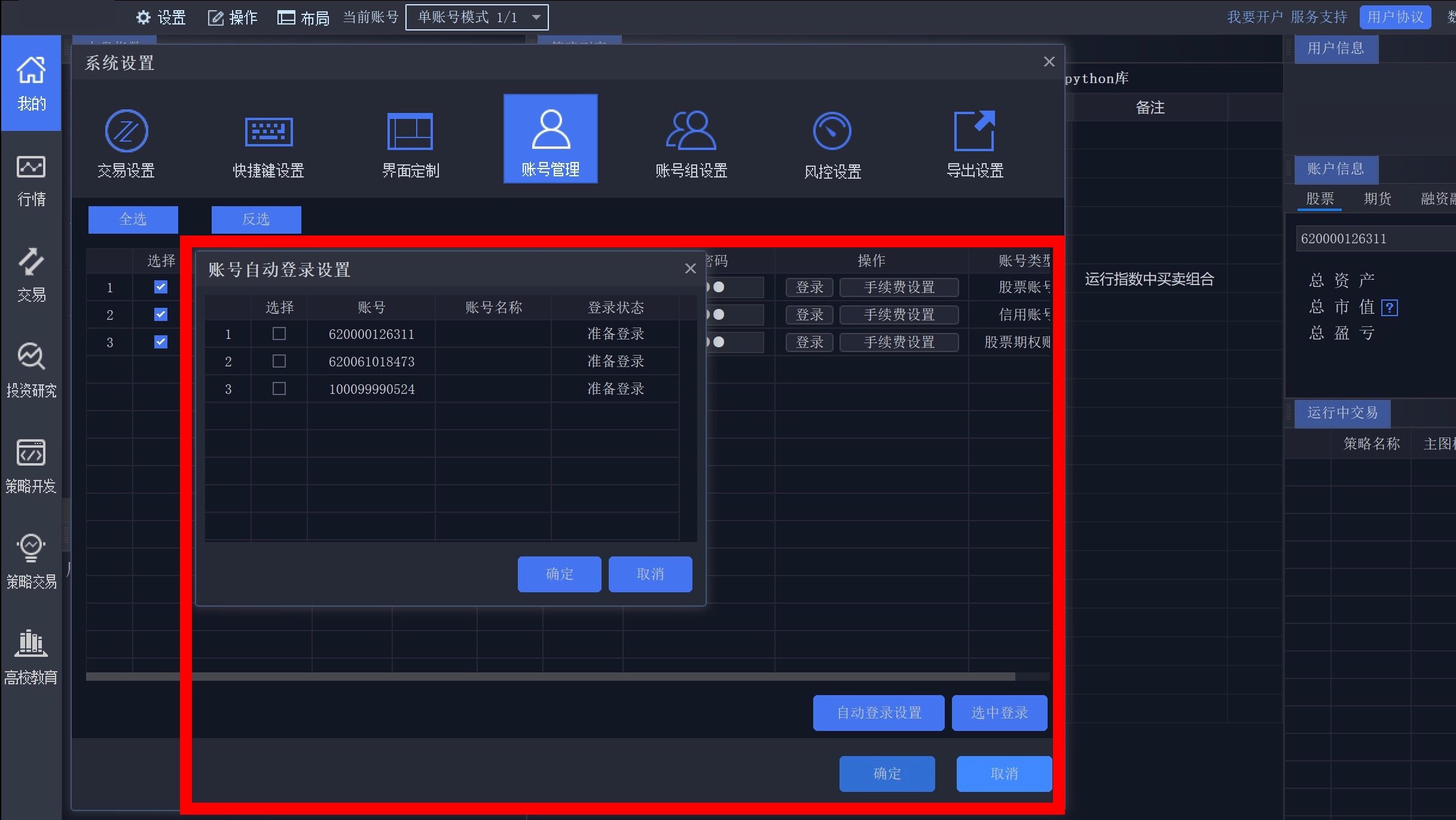Open the 快捷键设置 keyboard settings icon

[x=268, y=140]
